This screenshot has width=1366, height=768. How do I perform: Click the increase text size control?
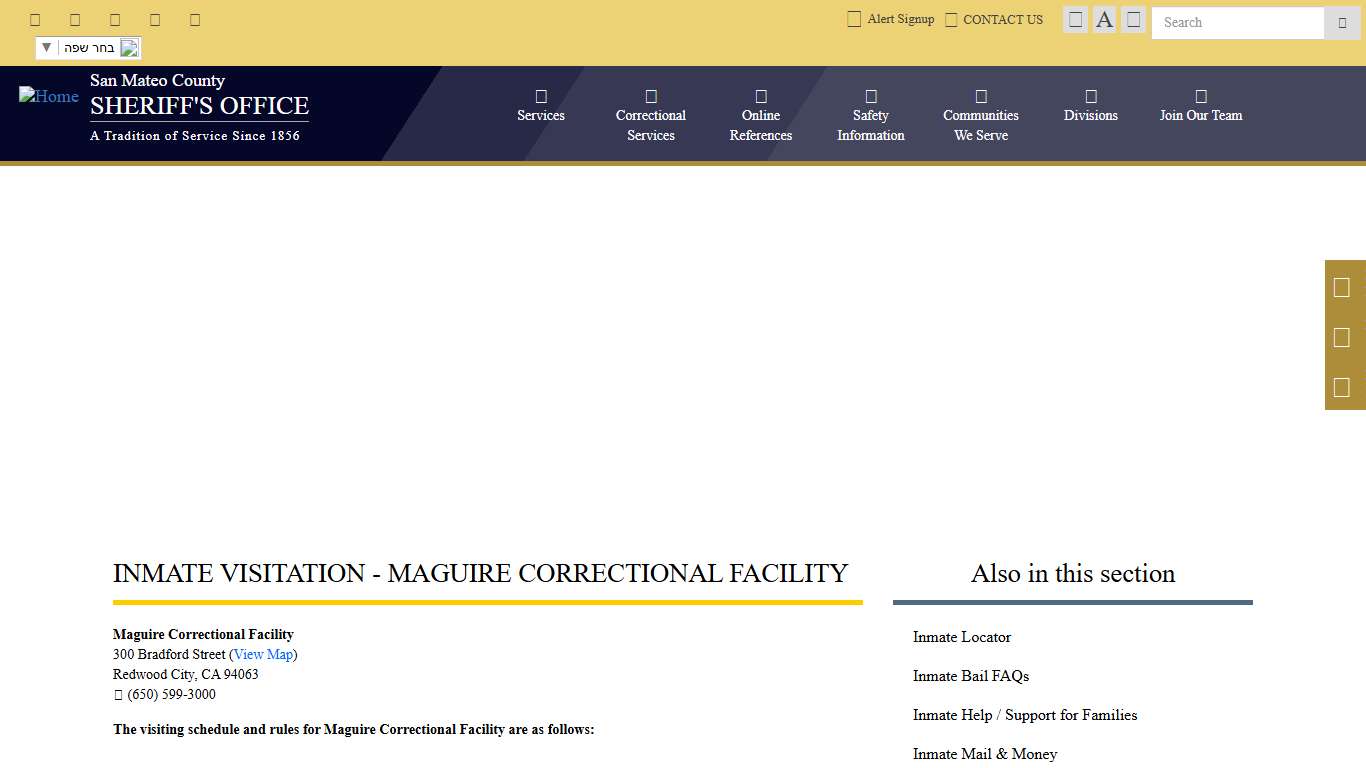pyautogui.click(x=1133, y=18)
